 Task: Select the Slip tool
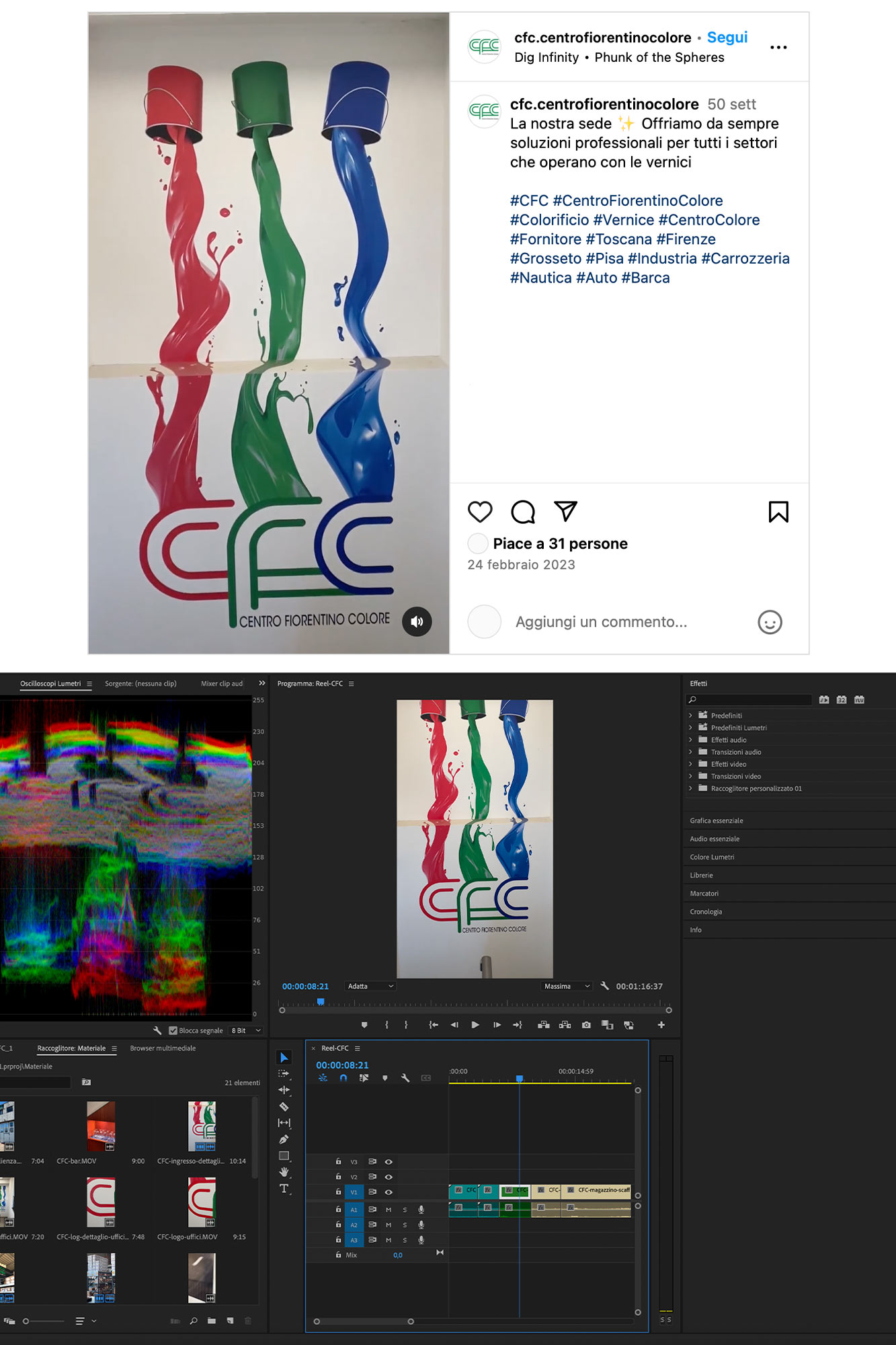[x=284, y=1122]
